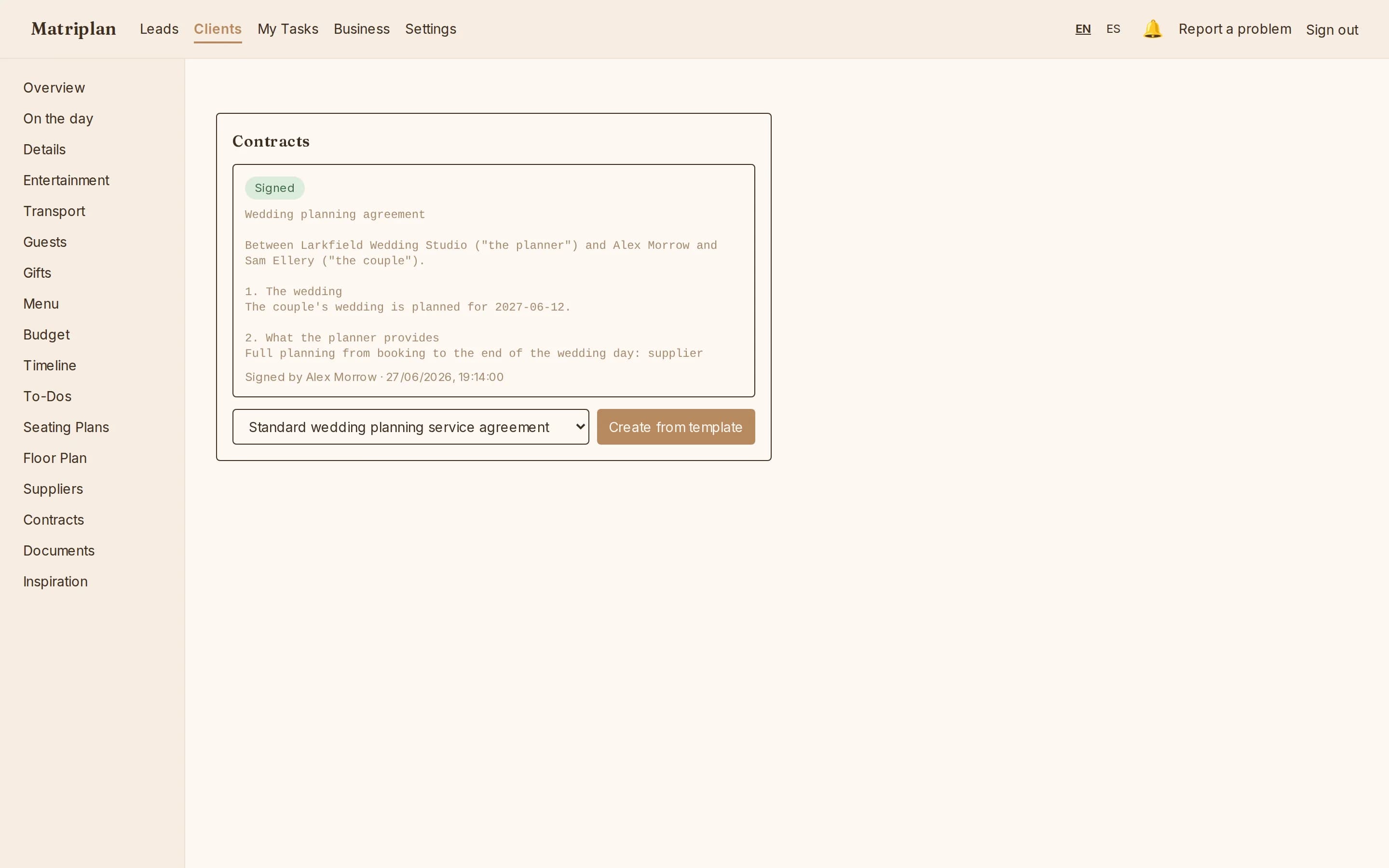Open Contracts in the sidebar
The height and width of the screenshot is (868, 1389).
tap(54, 520)
